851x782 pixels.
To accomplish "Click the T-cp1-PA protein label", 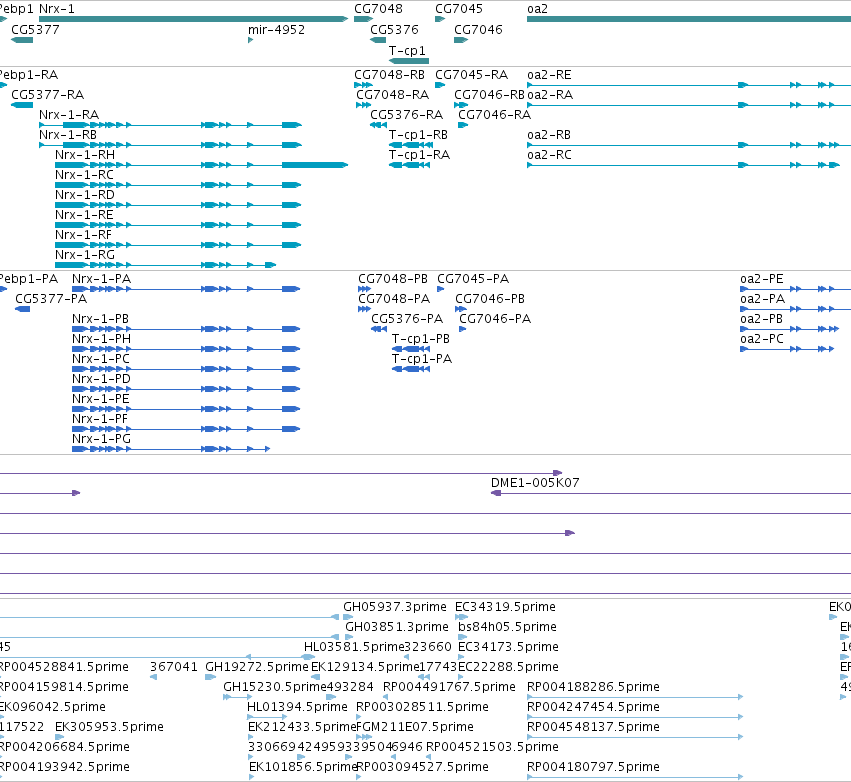I will (422, 359).
